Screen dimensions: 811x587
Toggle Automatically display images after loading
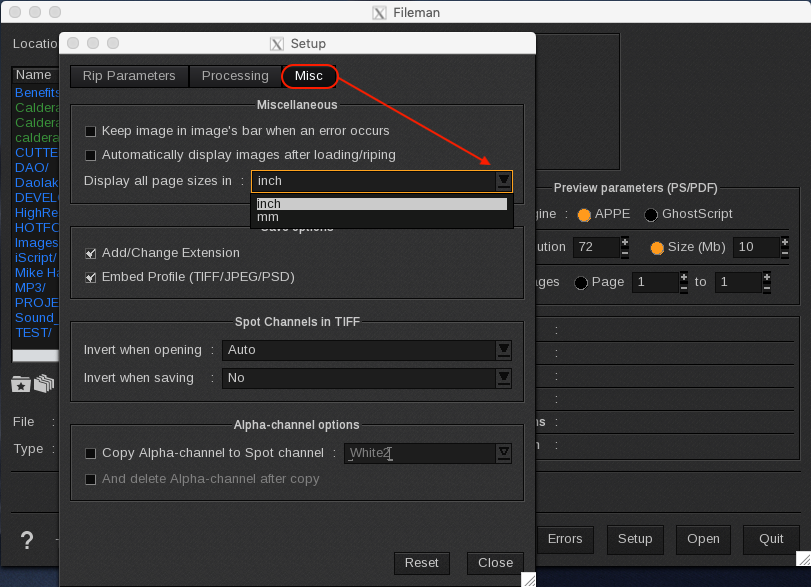pos(91,155)
